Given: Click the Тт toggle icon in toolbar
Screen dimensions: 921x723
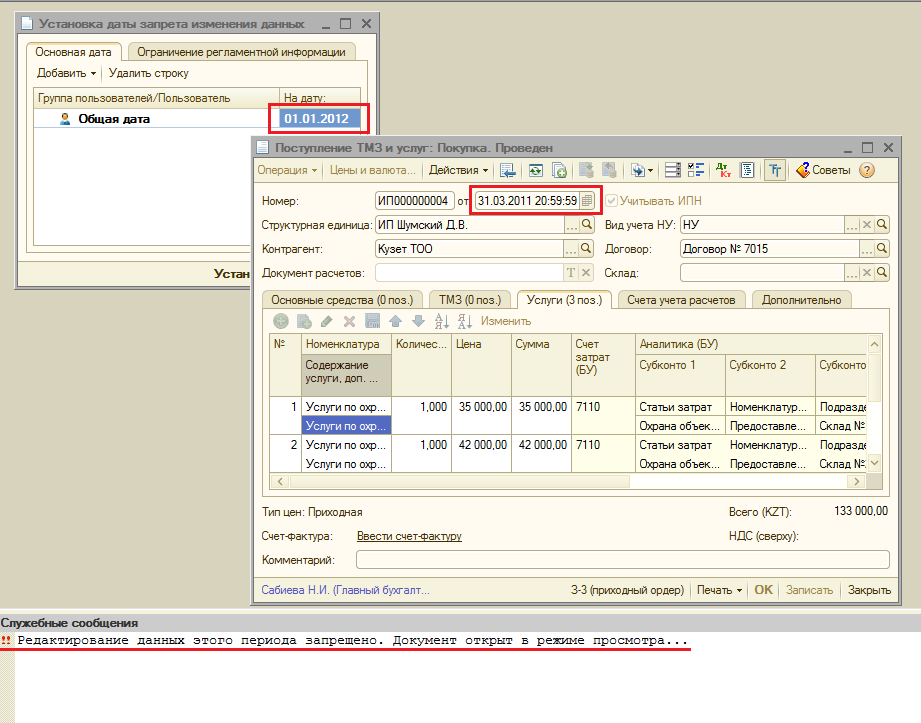Looking at the screenshot, I should click(774, 170).
